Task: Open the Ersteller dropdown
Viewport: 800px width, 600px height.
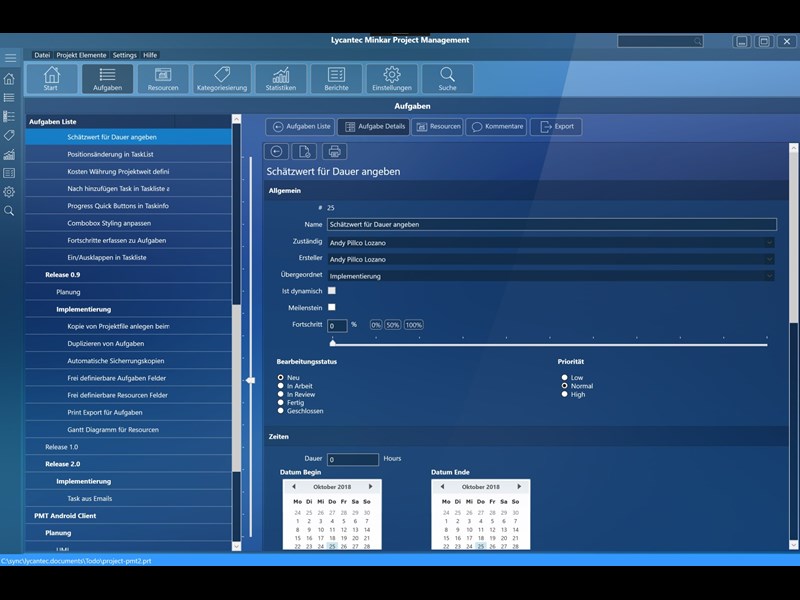Action: coord(551,259)
